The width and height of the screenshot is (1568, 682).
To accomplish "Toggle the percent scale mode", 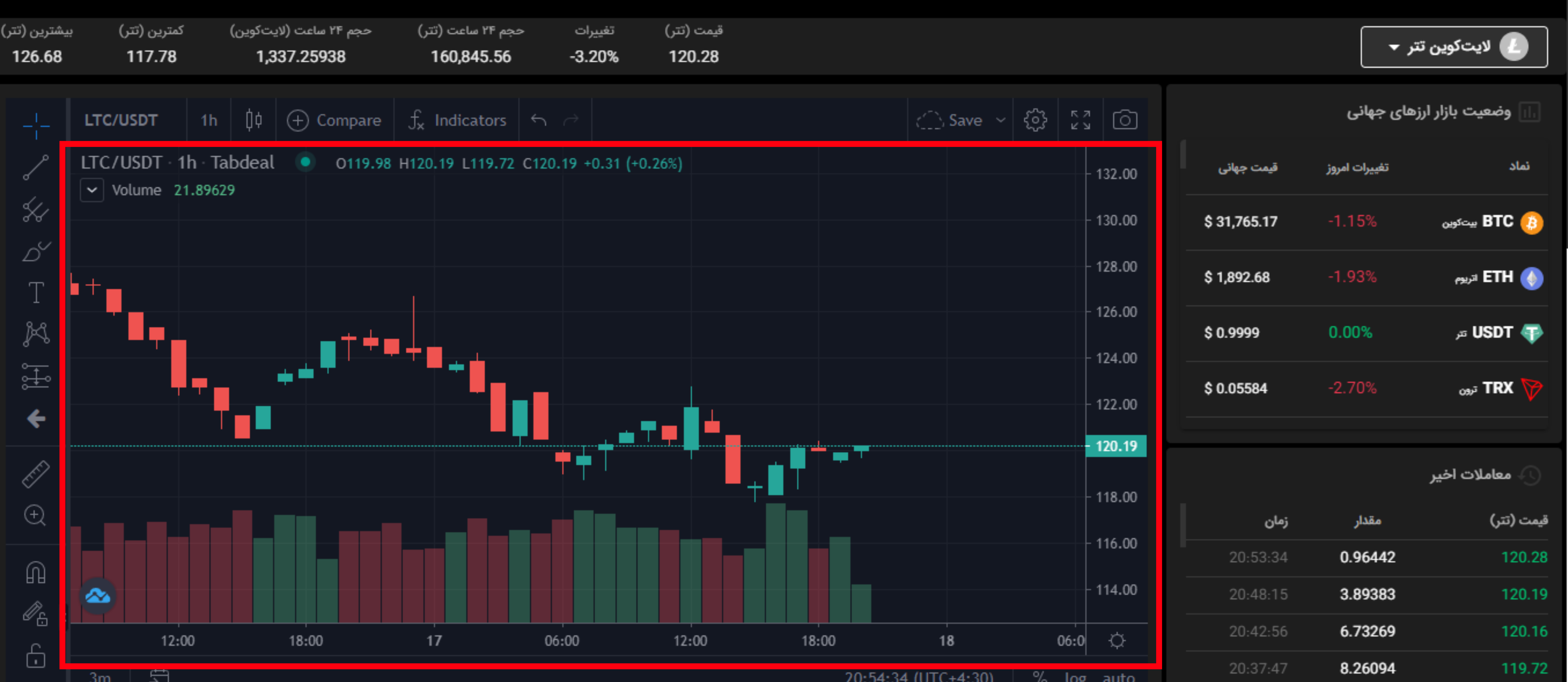I will tap(1040, 676).
